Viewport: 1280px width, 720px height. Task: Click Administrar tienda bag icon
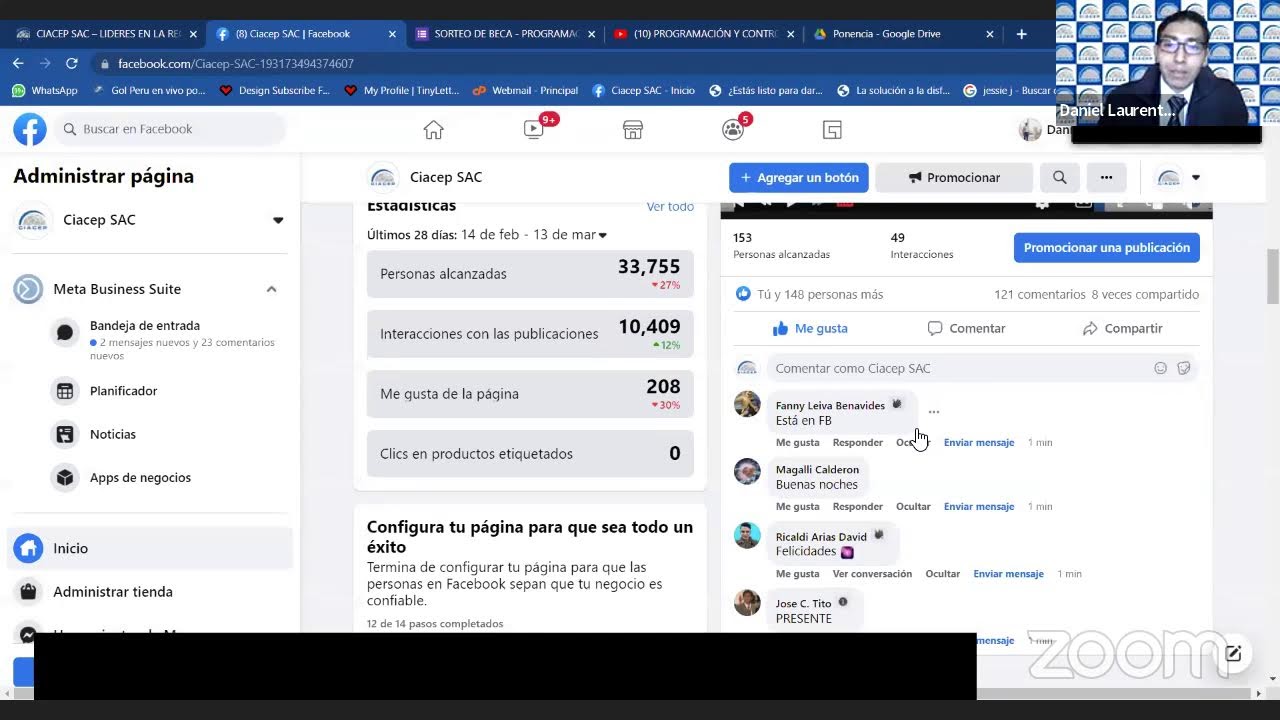click(29, 592)
